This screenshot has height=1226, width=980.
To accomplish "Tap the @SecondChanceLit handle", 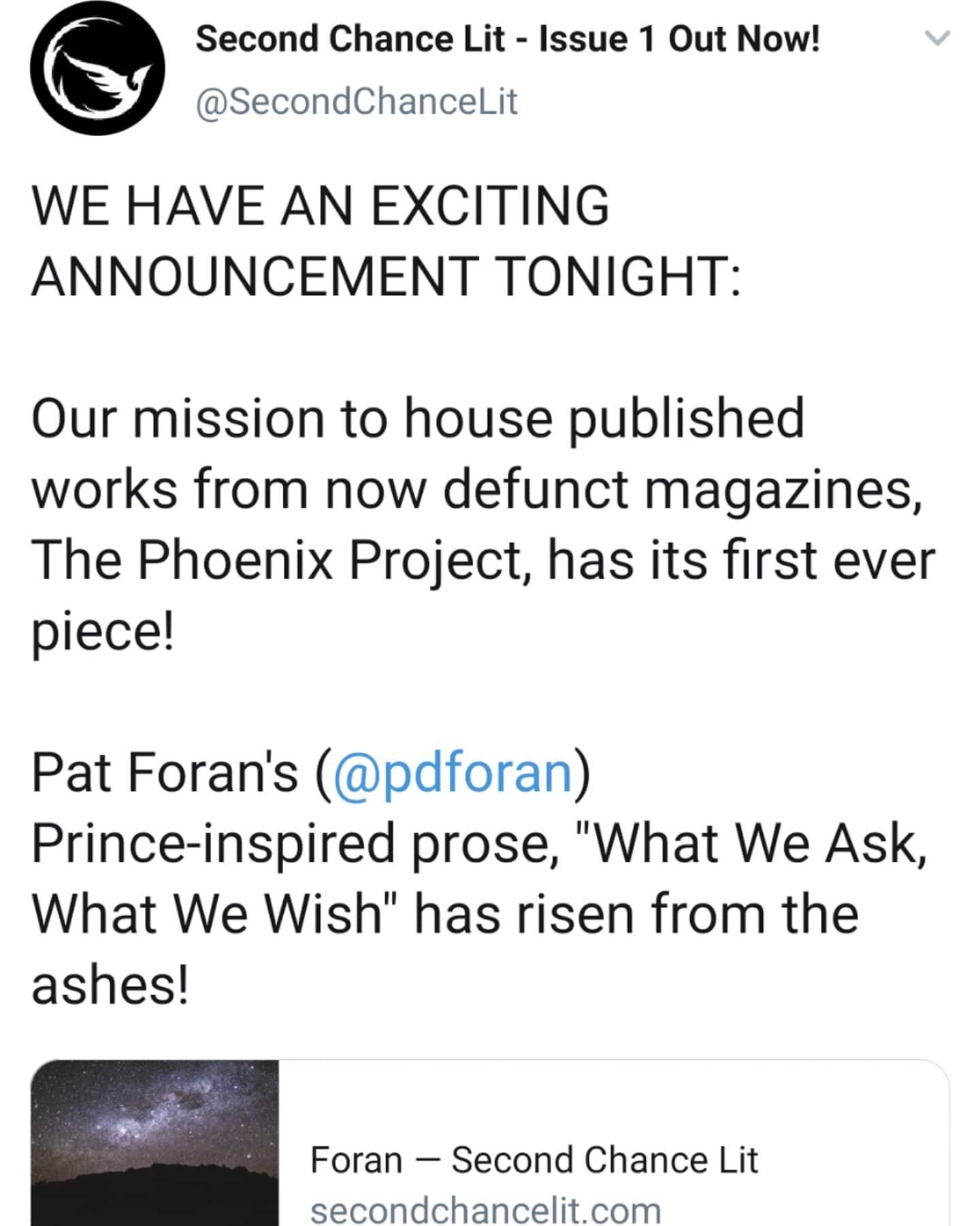I will [357, 101].
